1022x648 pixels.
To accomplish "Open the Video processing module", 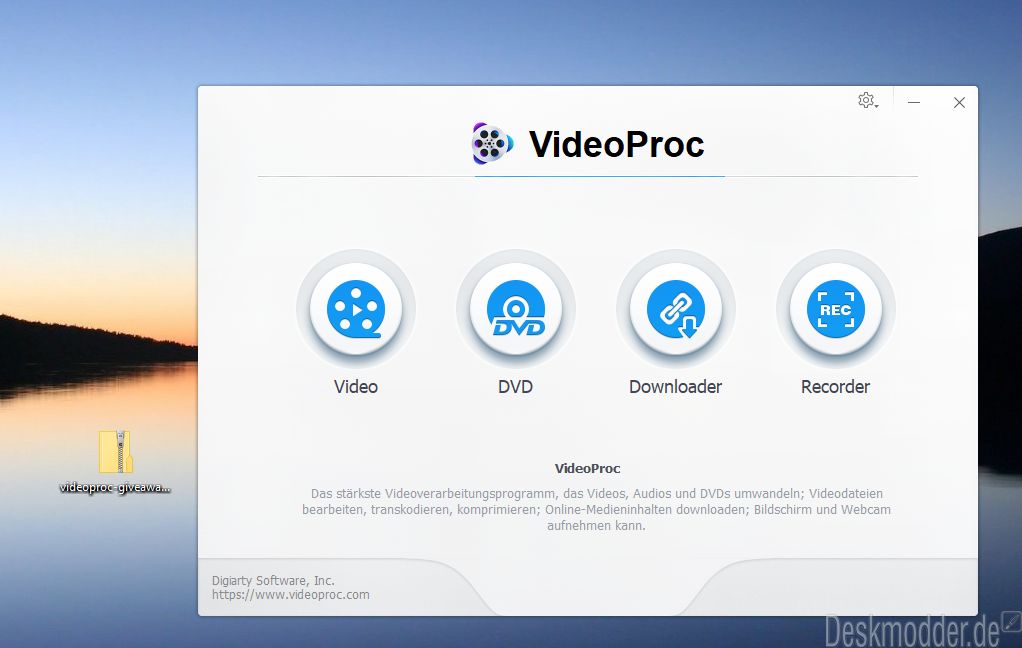I will (x=356, y=309).
